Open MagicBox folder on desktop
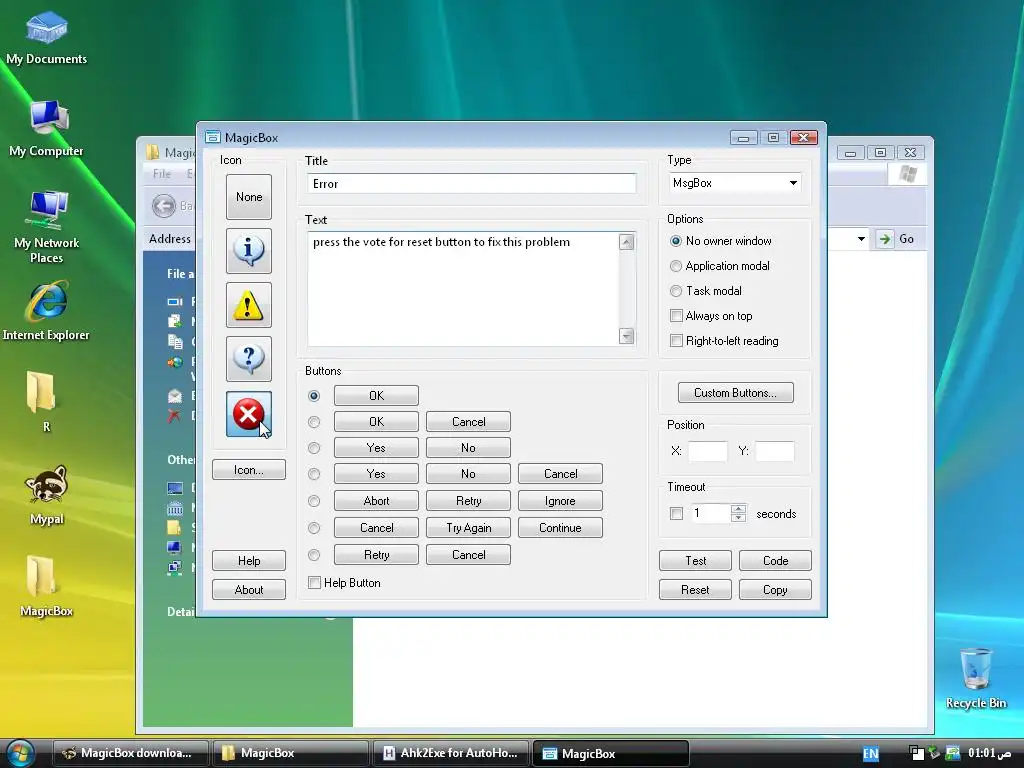Screen dimensions: 1024x768 (46, 586)
